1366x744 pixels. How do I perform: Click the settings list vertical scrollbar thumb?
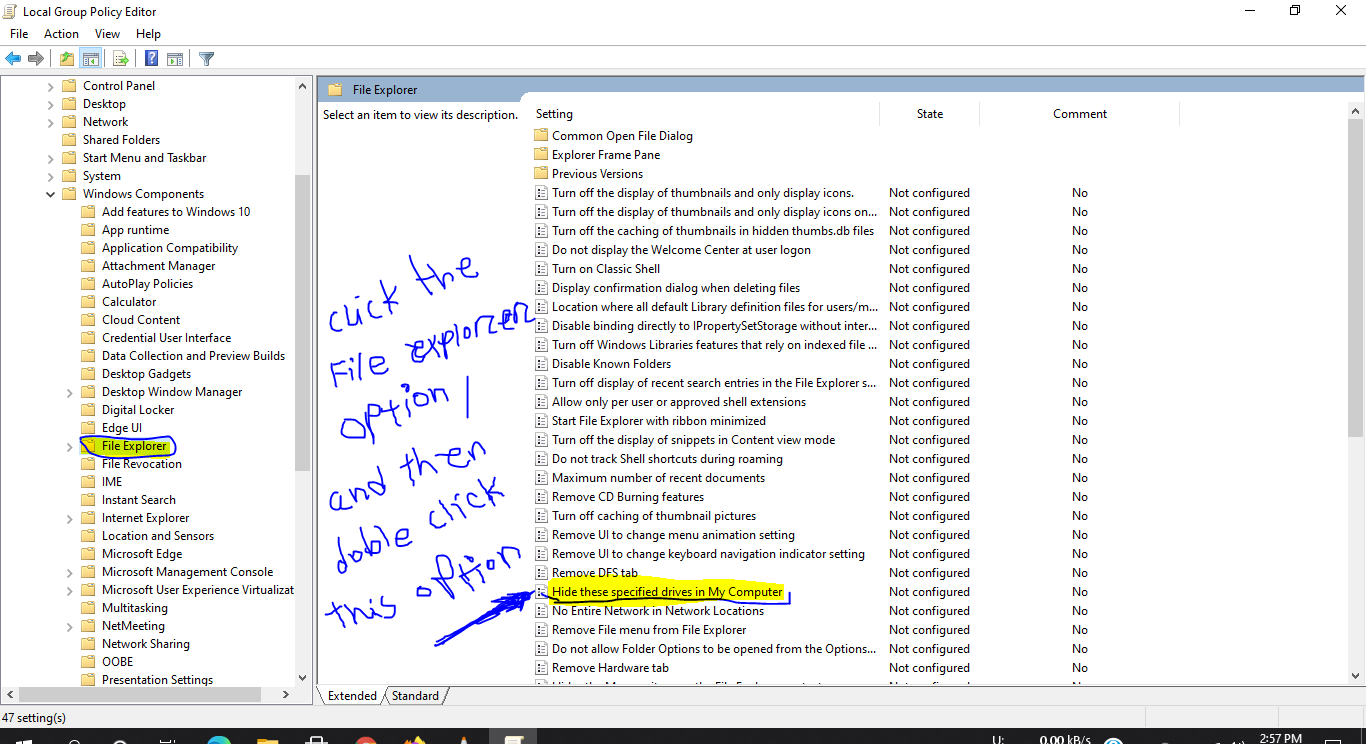click(1356, 278)
